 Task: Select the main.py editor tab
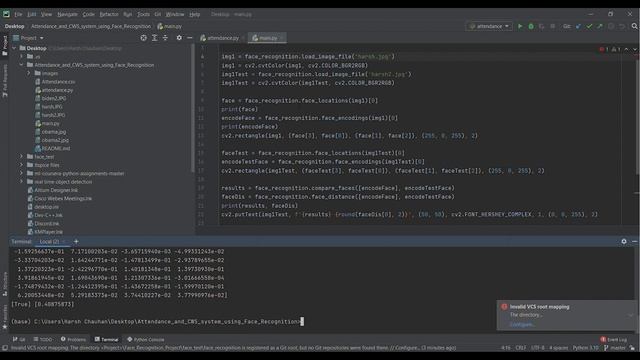[x=268, y=38]
